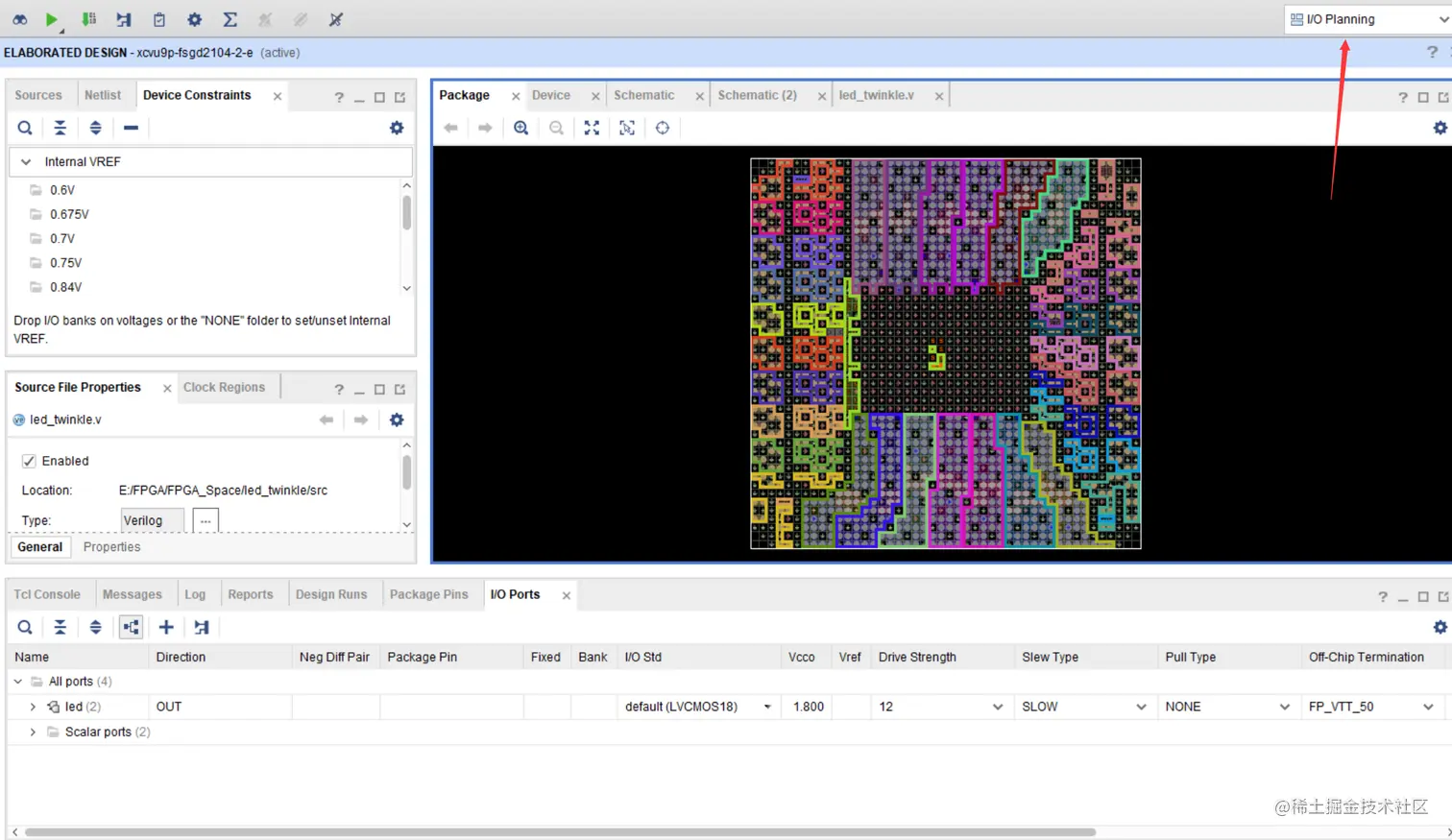Fit the Package view to window
The height and width of the screenshot is (840, 1452).
(x=592, y=128)
